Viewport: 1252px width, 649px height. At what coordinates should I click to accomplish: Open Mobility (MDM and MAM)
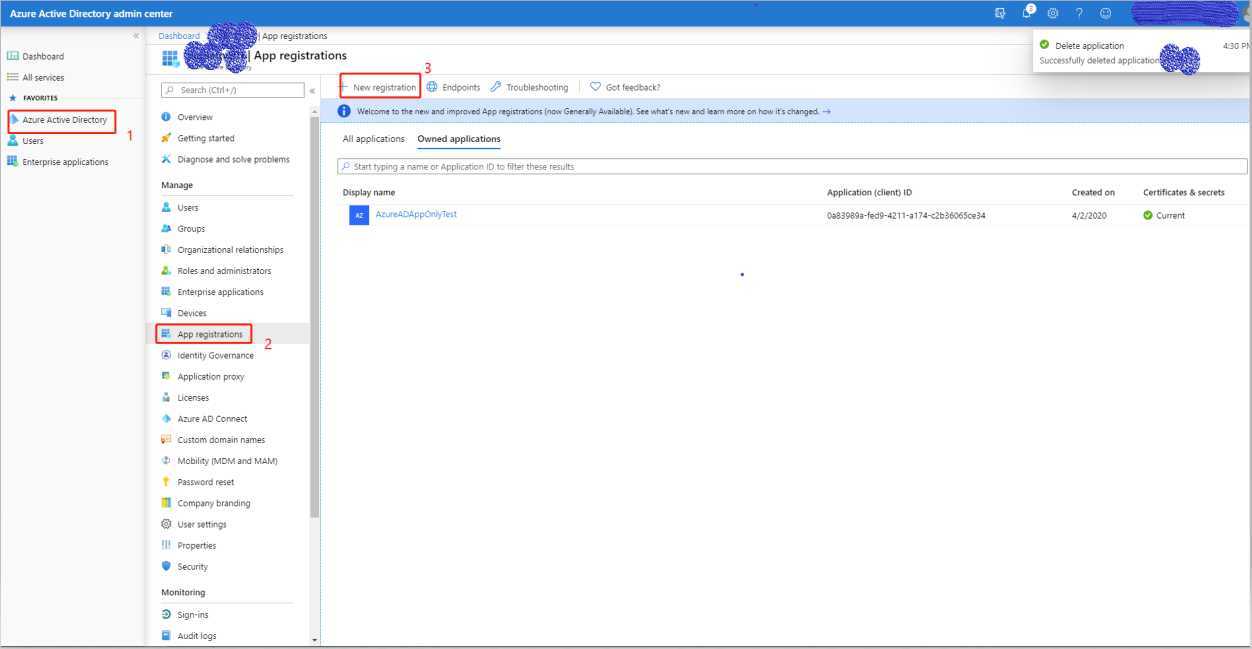(x=227, y=461)
